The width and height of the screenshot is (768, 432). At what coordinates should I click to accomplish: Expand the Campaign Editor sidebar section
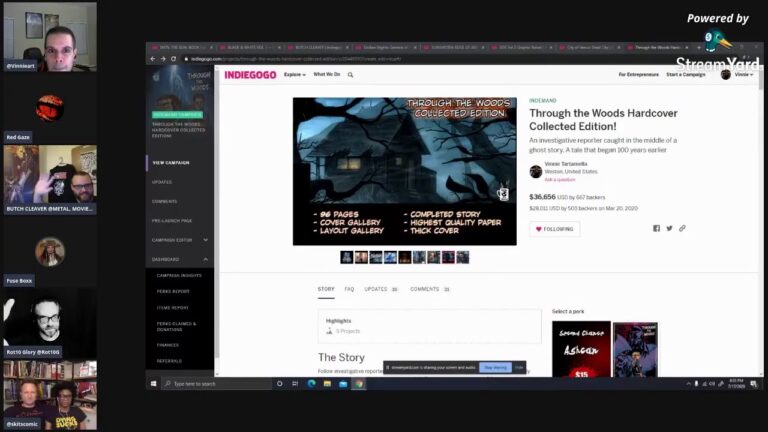205,240
